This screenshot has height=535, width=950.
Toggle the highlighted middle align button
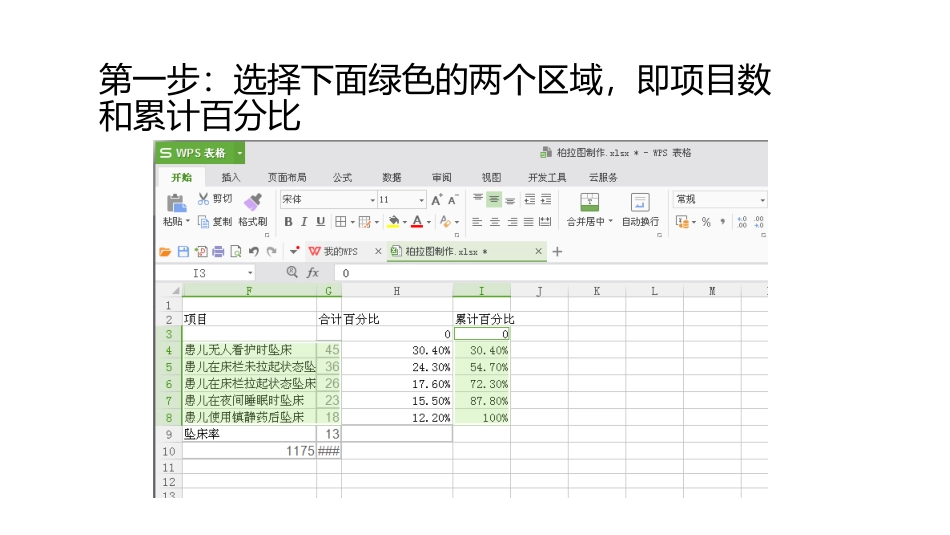coord(494,199)
